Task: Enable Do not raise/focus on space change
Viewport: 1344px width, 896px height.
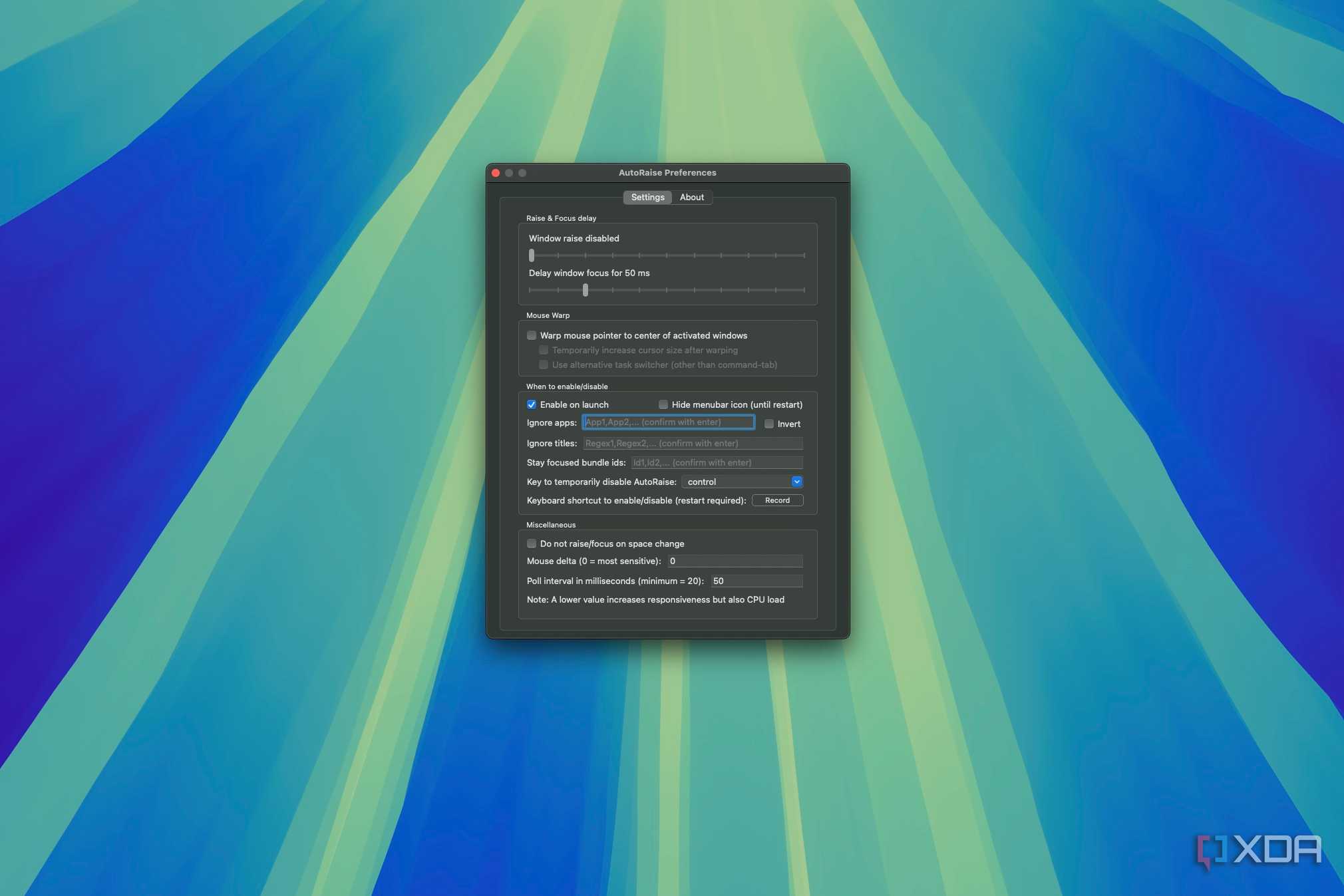Action: pyautogui.click(x=532, y=543)
